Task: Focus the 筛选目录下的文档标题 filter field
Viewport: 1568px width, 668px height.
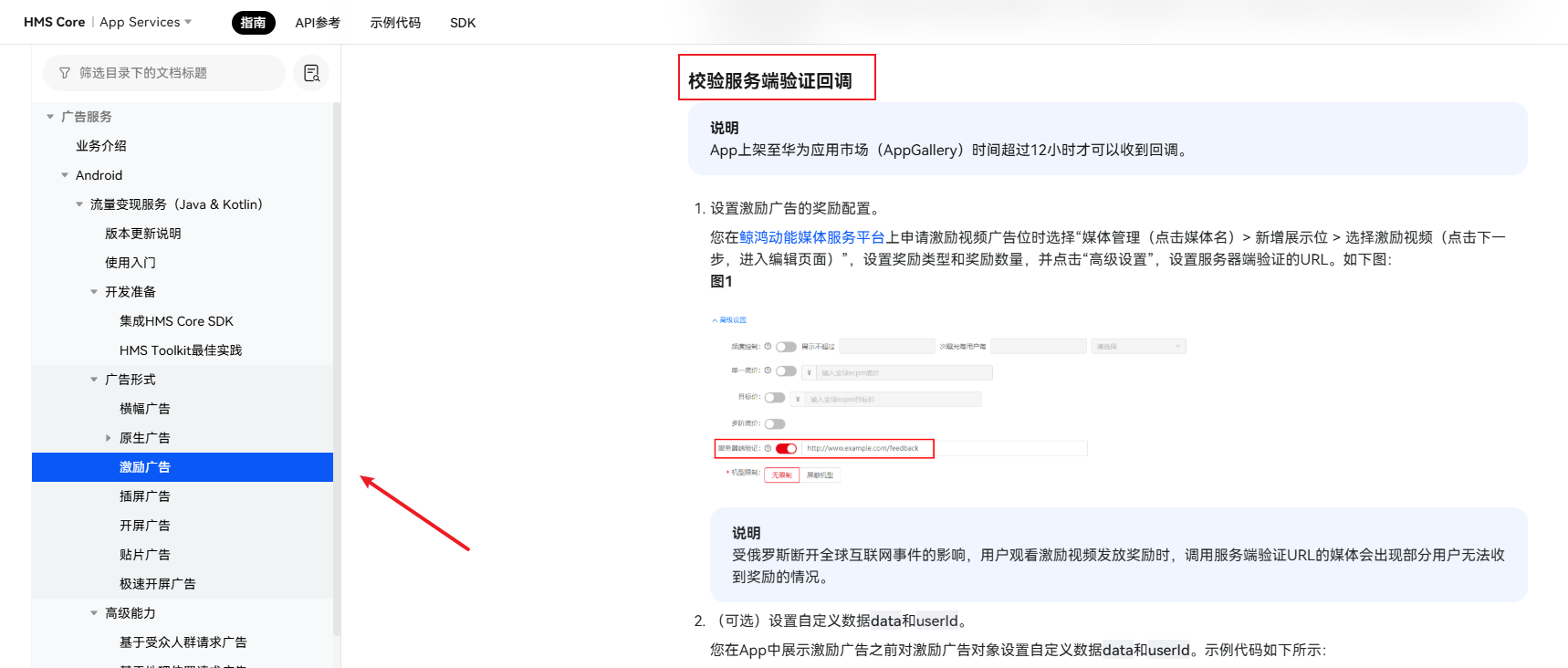Action: coord(164,73)
